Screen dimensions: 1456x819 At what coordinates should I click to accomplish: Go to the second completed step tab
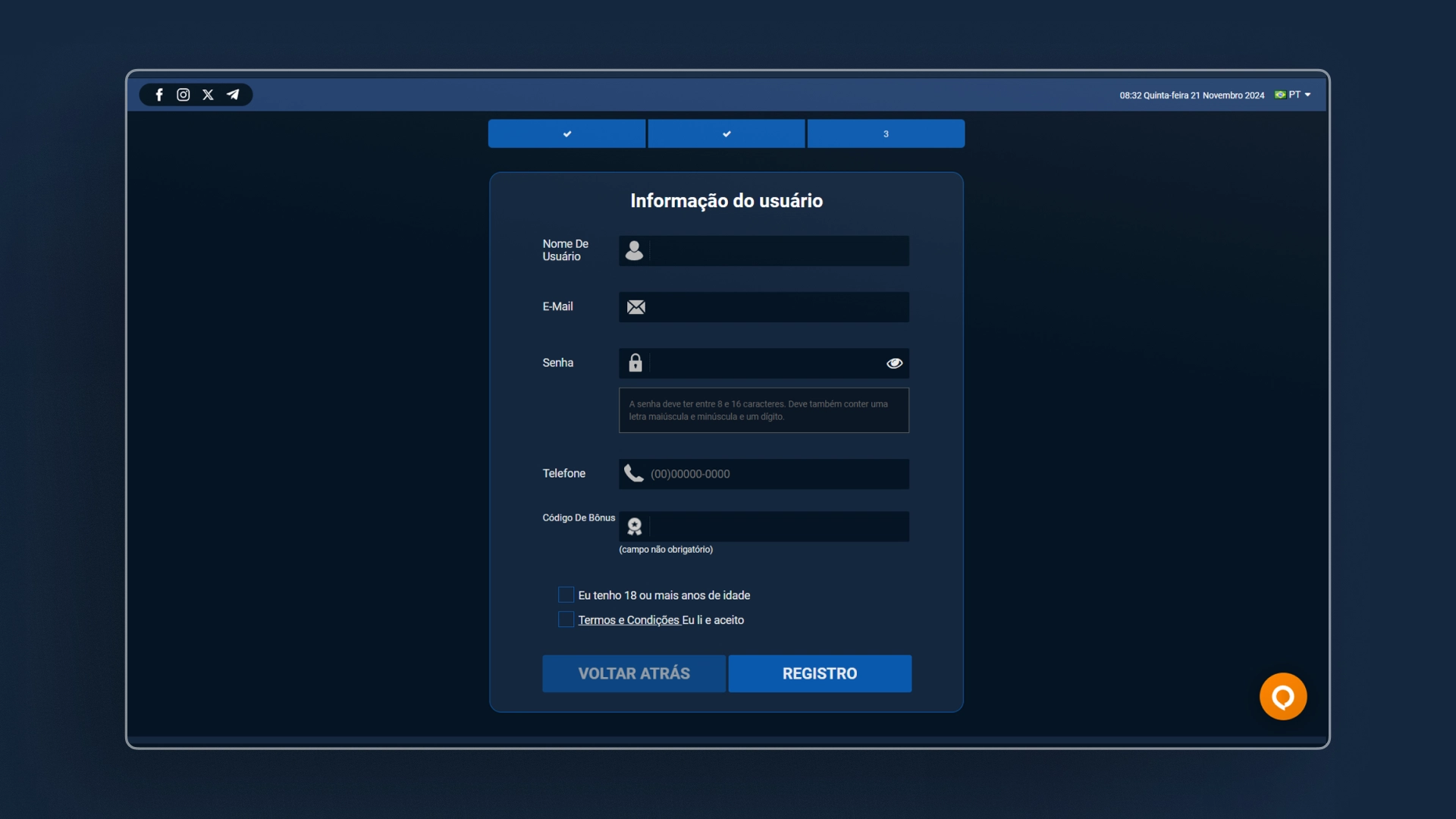pos(726,133)
